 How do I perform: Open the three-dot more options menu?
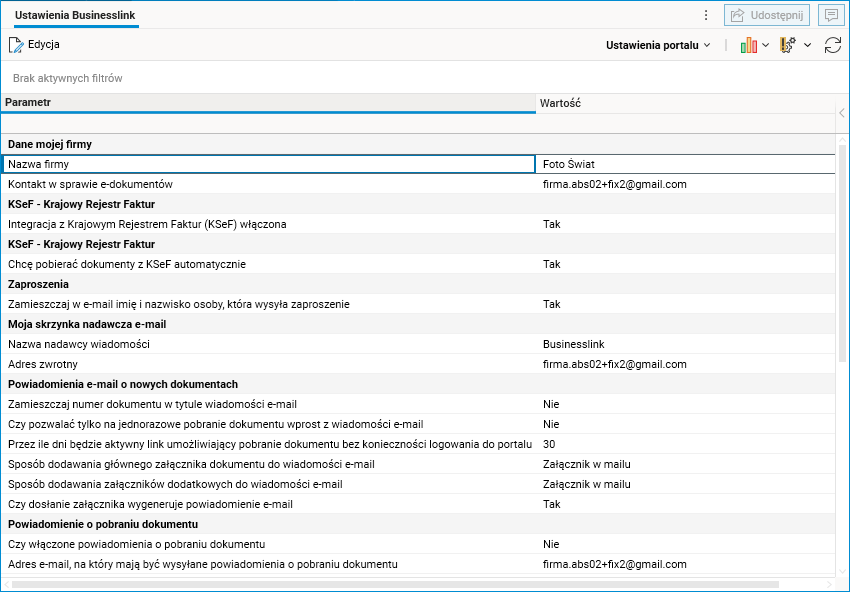pos(706,15)
